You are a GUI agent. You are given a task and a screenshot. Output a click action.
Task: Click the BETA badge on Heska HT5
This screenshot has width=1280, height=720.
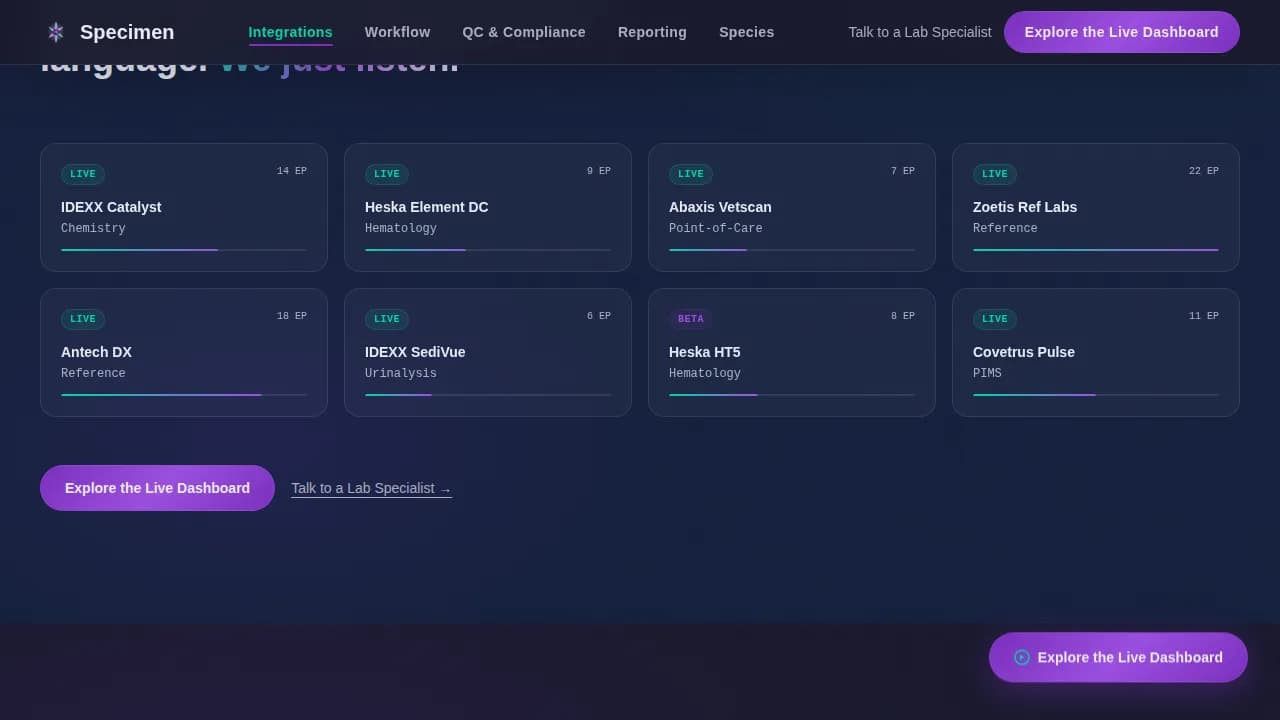691,319
